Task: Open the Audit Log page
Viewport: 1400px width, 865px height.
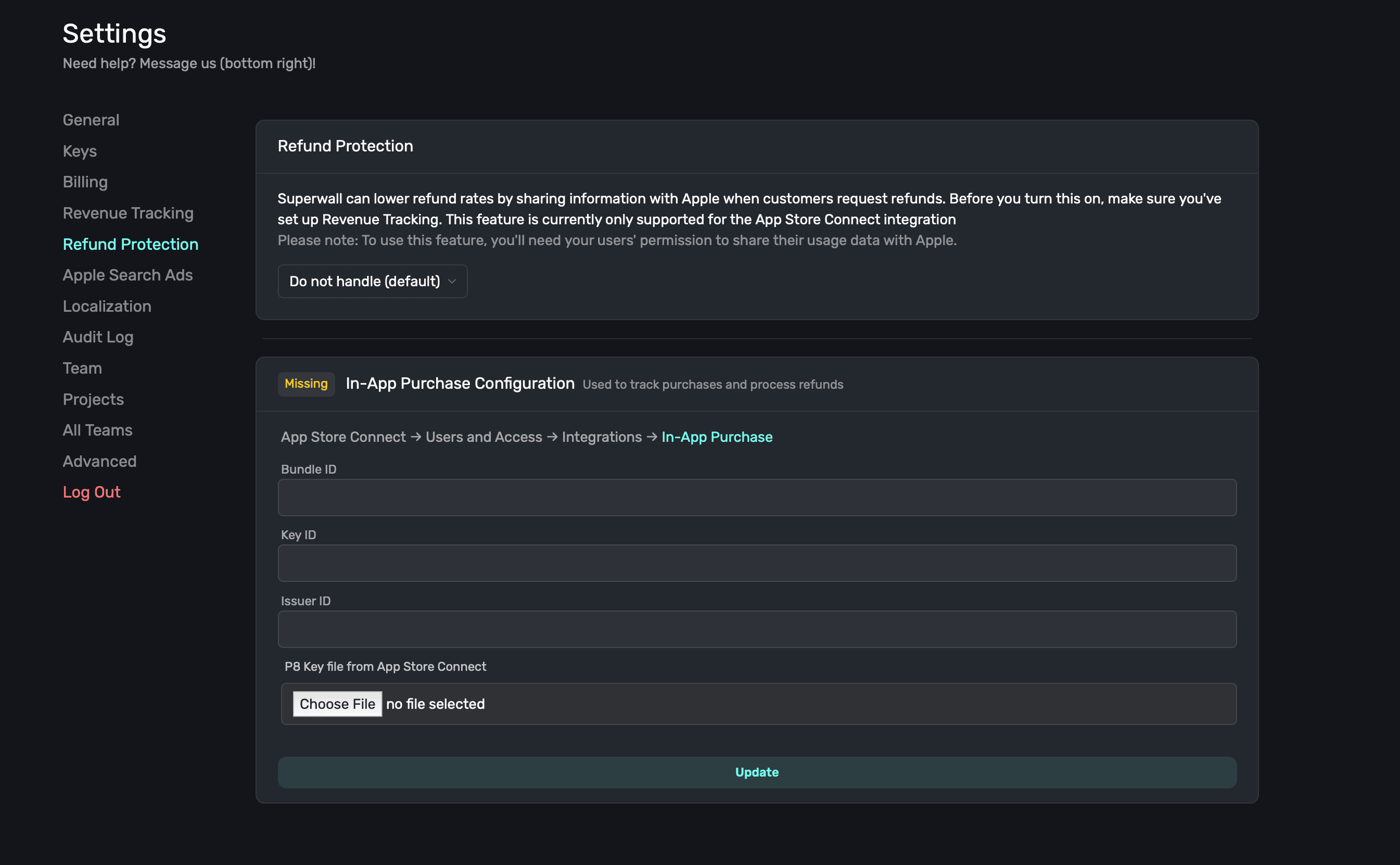Action: [98, 337]
